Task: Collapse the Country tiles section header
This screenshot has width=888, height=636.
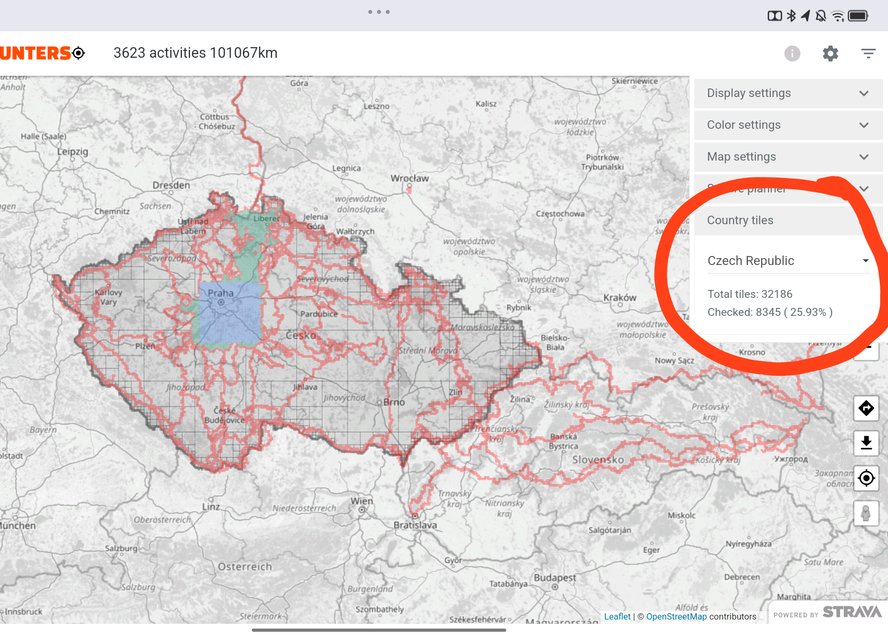Action: coord(788,220)
